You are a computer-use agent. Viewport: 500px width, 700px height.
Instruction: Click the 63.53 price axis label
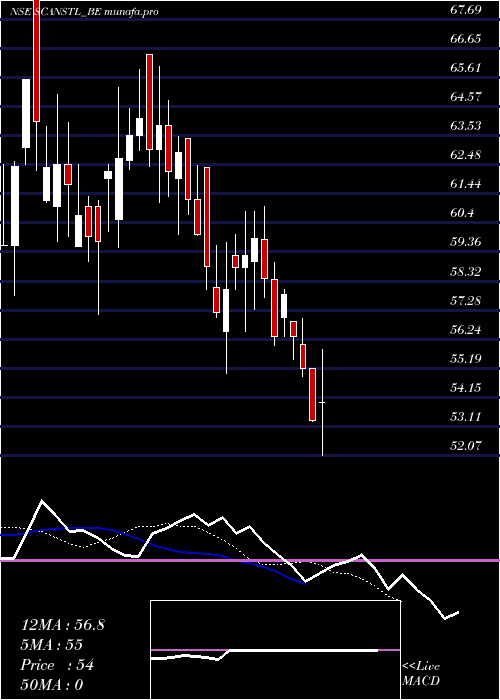click(466, 126)
